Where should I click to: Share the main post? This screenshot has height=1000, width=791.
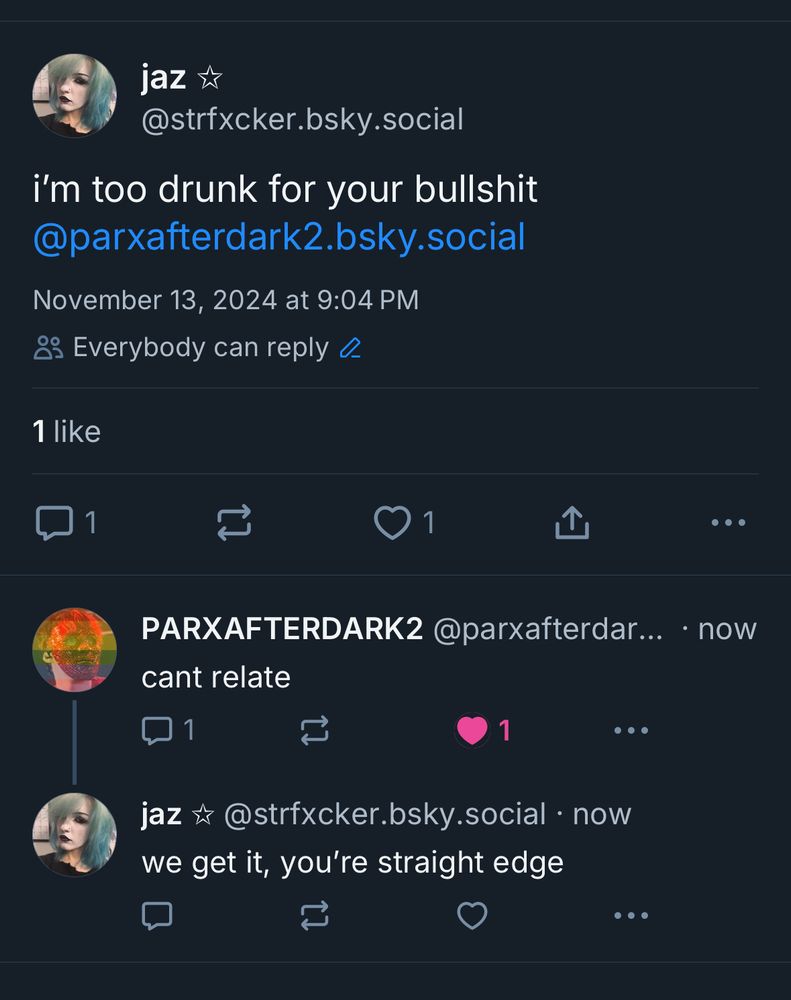click(572, 522)
